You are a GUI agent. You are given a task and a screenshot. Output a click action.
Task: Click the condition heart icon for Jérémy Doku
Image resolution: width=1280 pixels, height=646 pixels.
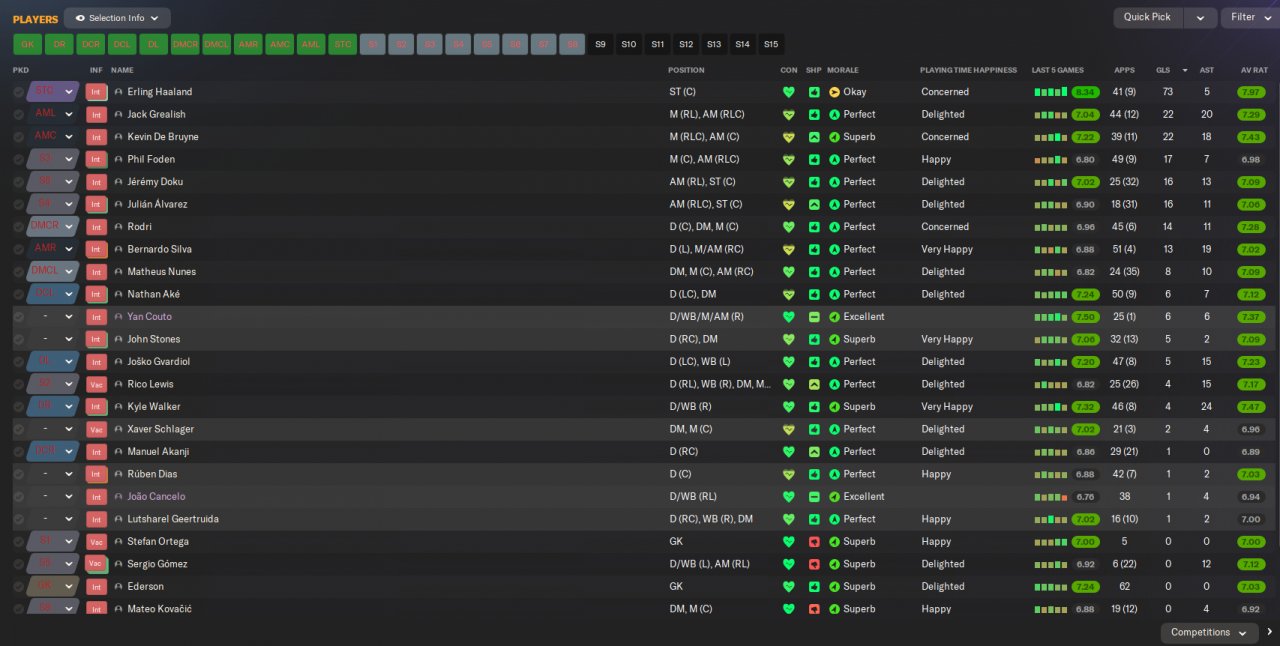pyautogui.click(x=789, y=182)
